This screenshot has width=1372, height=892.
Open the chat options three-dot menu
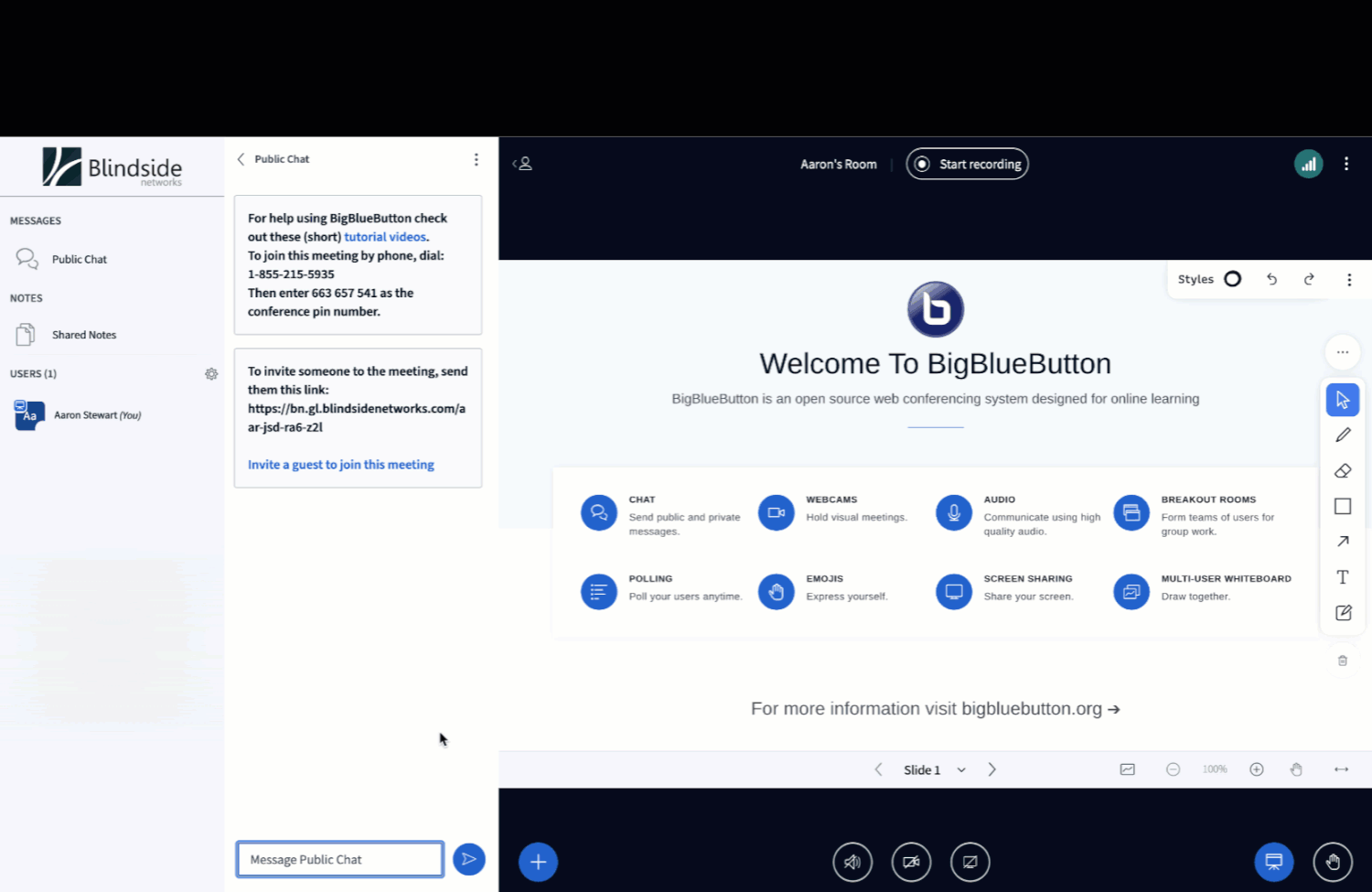[477, 159]
